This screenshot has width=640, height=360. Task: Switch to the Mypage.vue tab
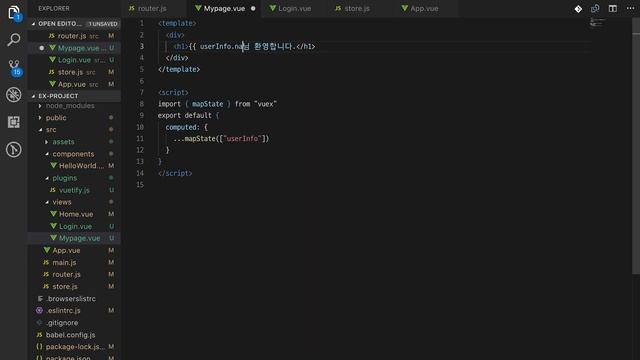(x=224, y=9)
